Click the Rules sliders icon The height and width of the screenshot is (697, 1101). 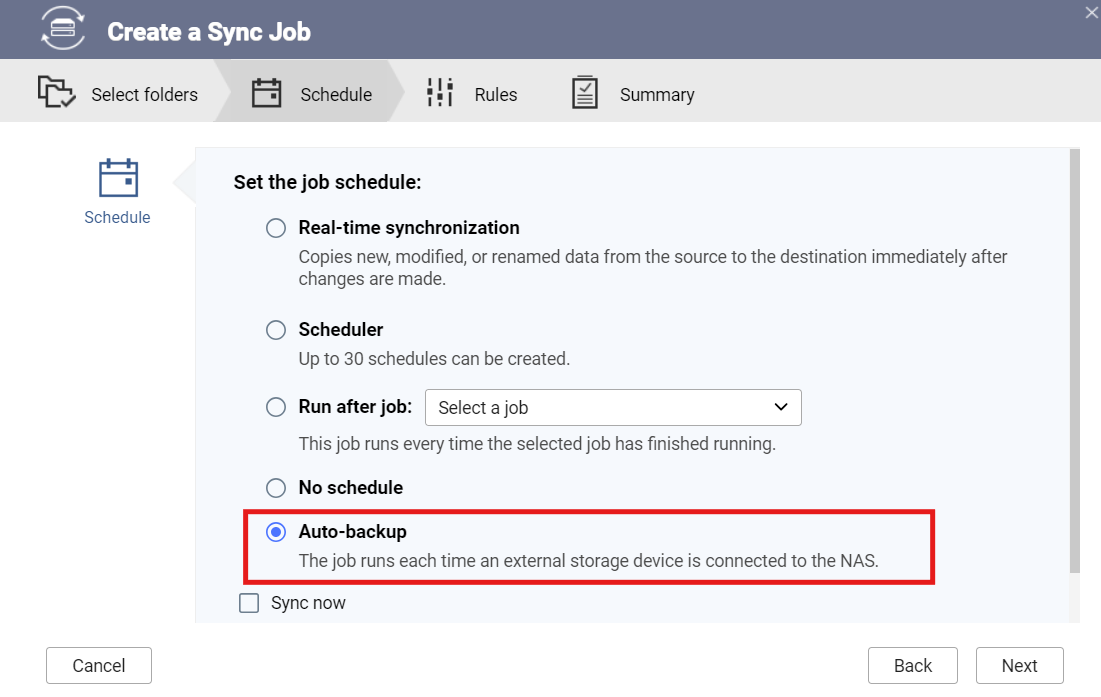pyautogui.click(x=440, y=93)
